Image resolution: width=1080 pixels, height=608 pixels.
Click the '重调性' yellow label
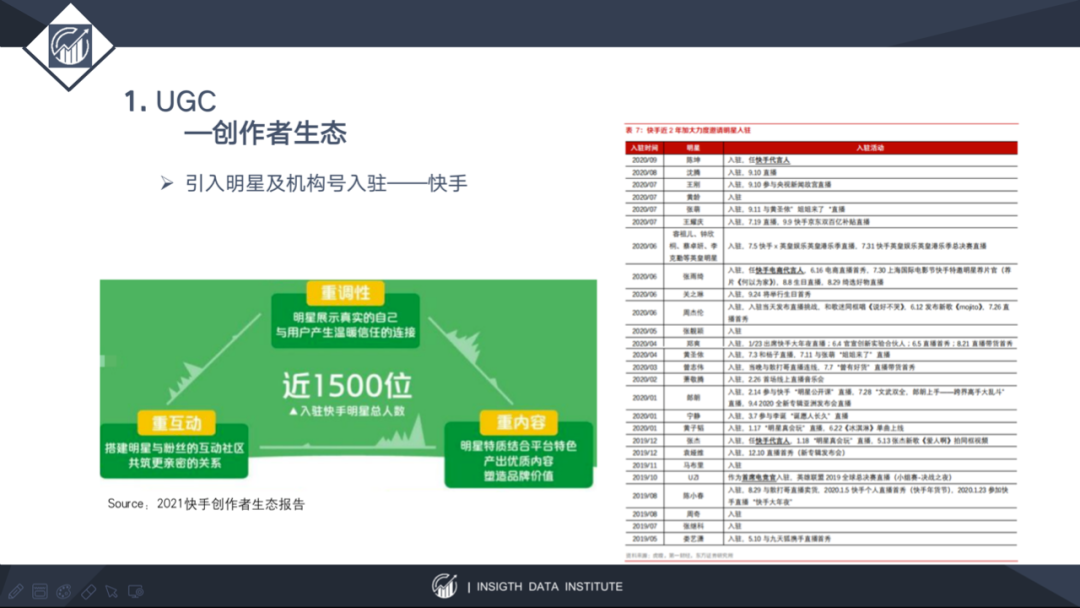[346, 293]
